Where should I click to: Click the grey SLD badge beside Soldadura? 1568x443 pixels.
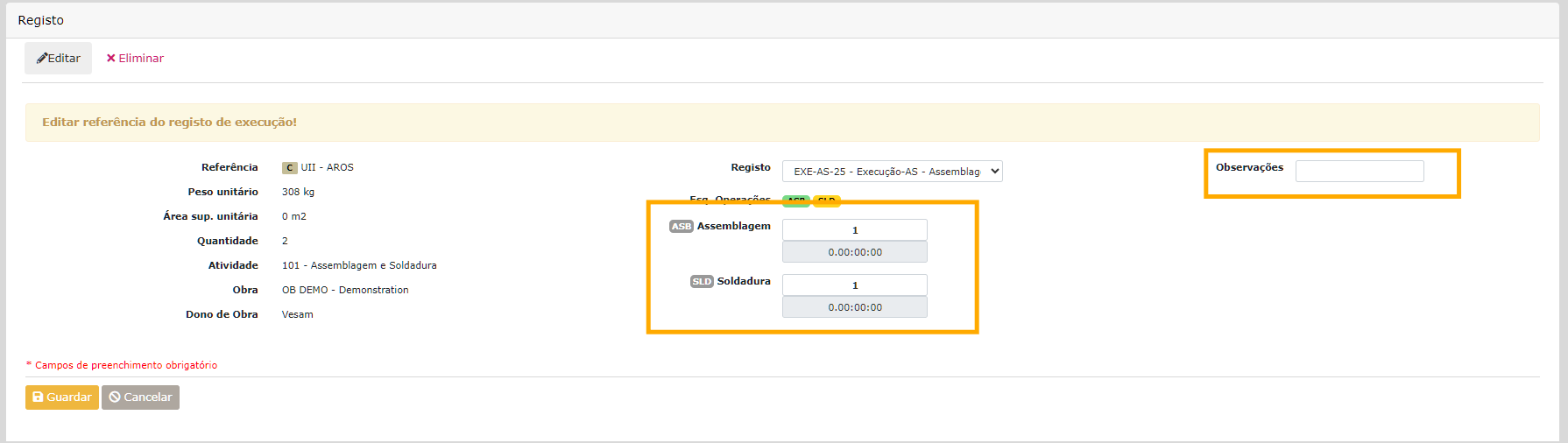[702, 282]
